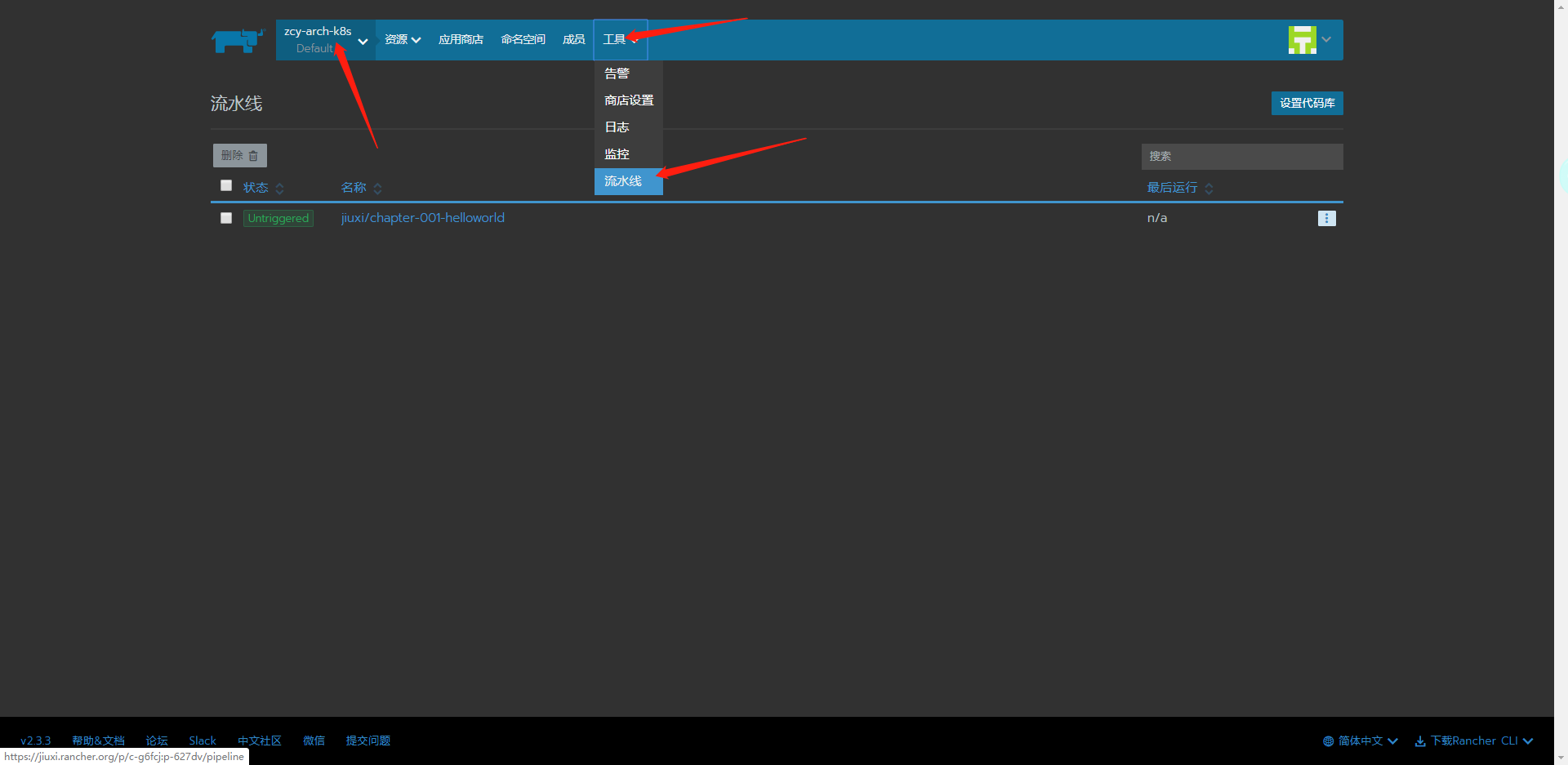Go to the 应用商店 tab
The width and height of the screenshot is (1568, 765).
tap(461, 40)
